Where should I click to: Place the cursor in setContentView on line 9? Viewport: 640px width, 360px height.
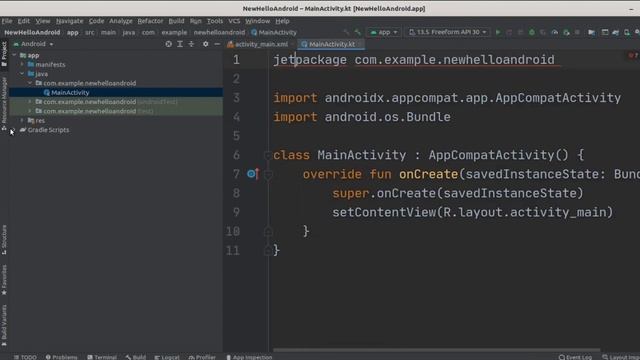(x=384, y=212)
